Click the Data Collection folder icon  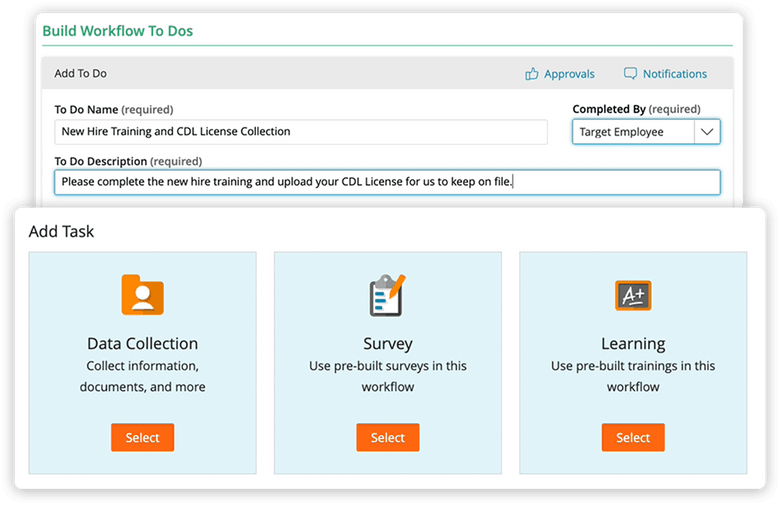pos(143,295)
